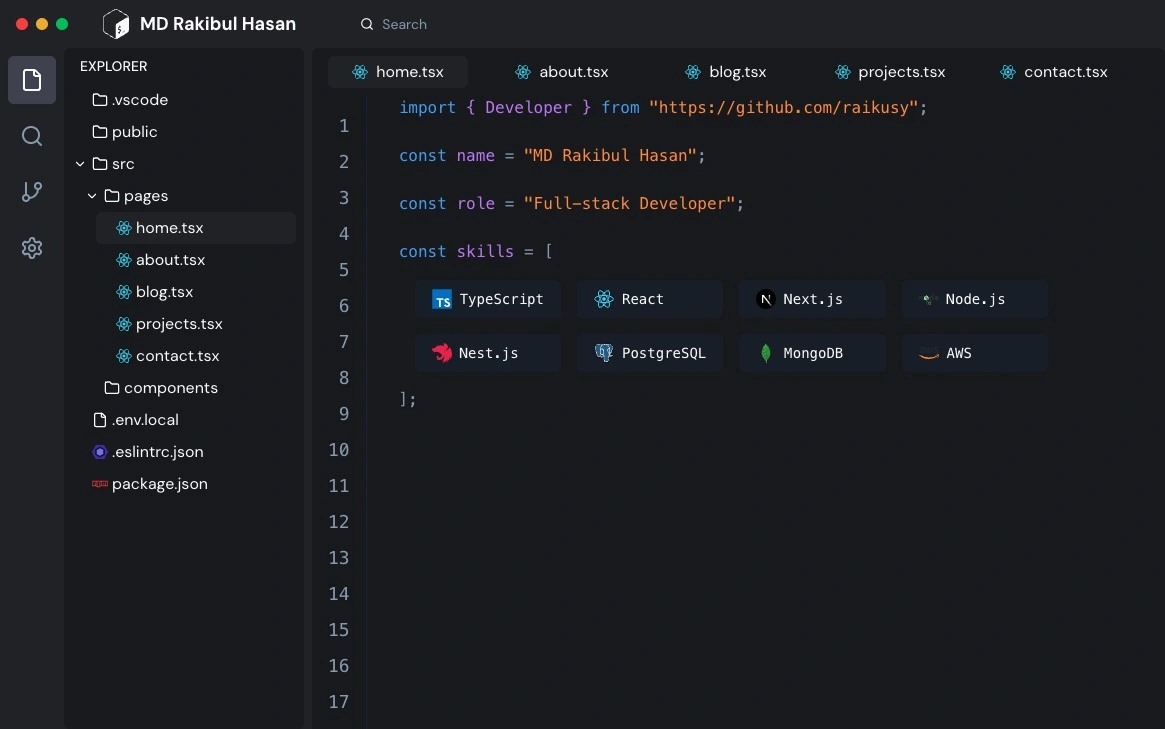Collapse the src folder chevron

coord(80,164)
